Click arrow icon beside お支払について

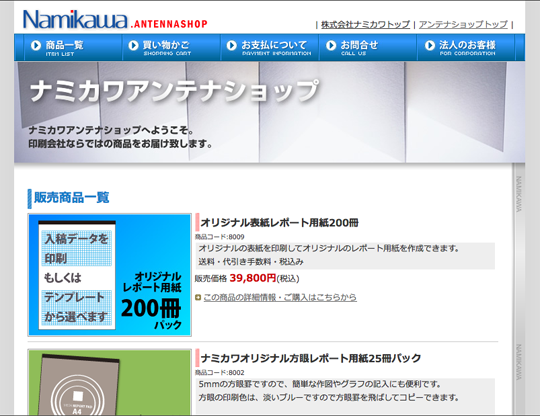click(231, 45)
